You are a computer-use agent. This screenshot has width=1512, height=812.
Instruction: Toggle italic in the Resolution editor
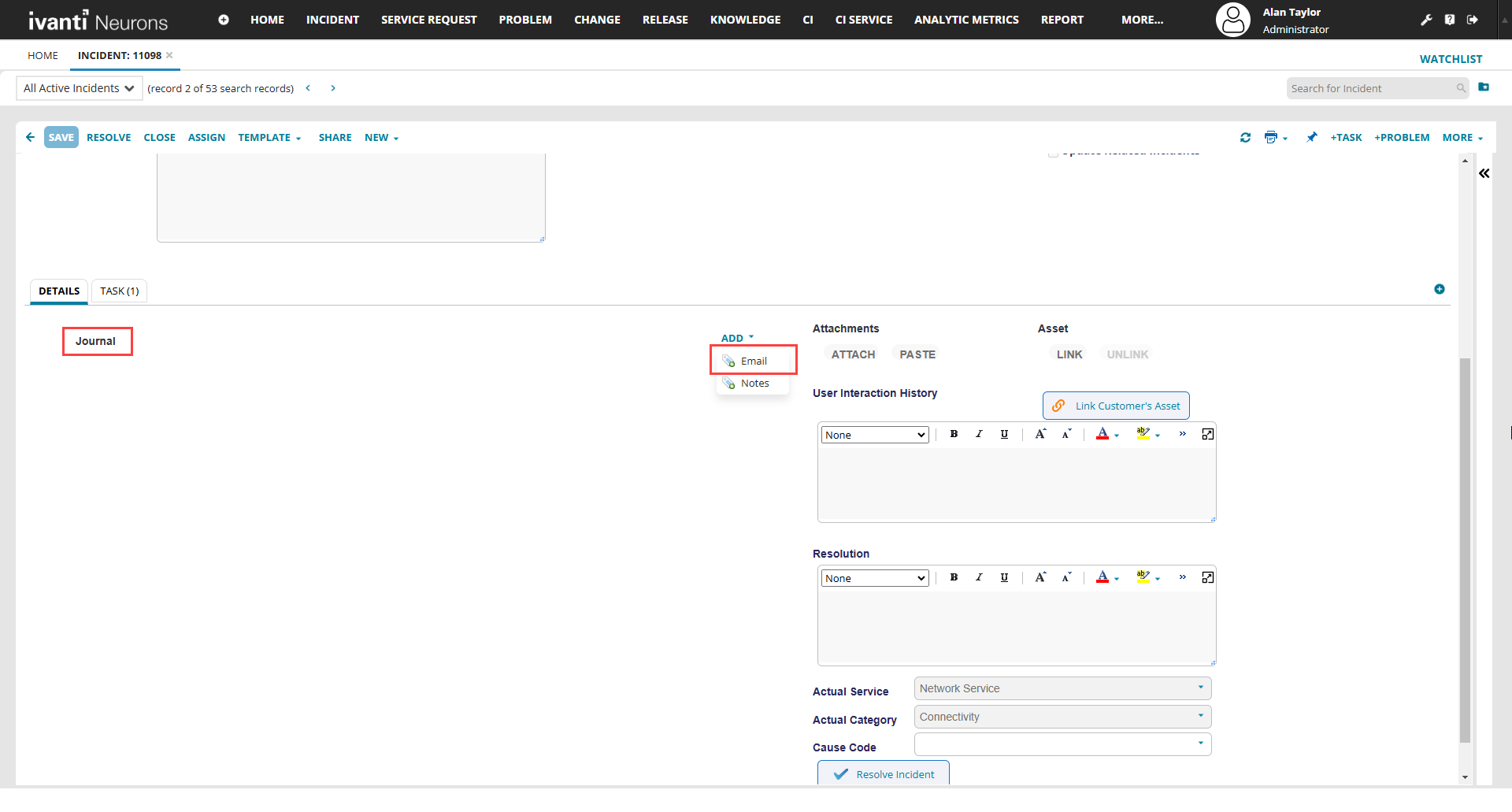click(x=979, y=577)
